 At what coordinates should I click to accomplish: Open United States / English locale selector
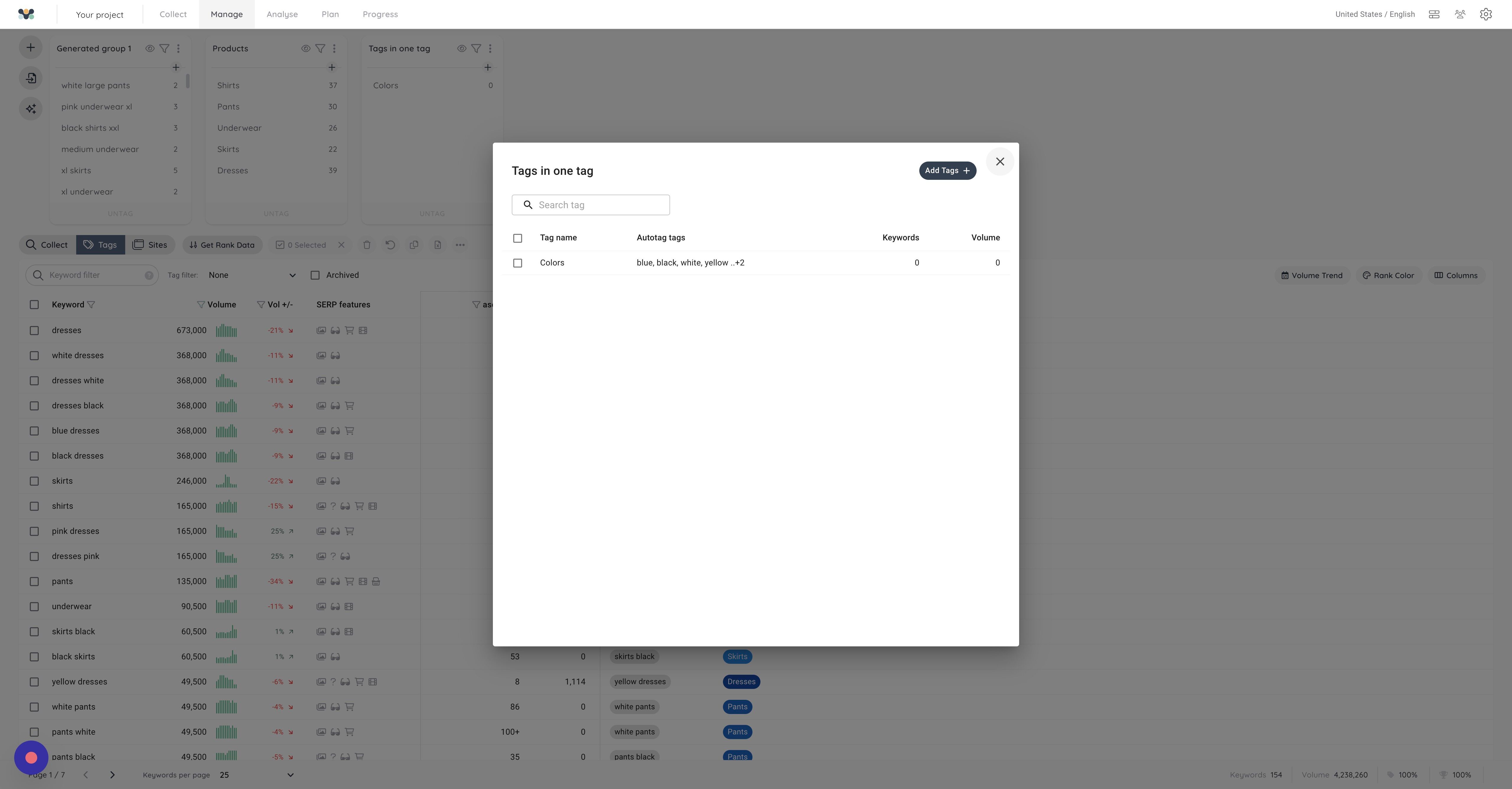[x=1375, y=14]
